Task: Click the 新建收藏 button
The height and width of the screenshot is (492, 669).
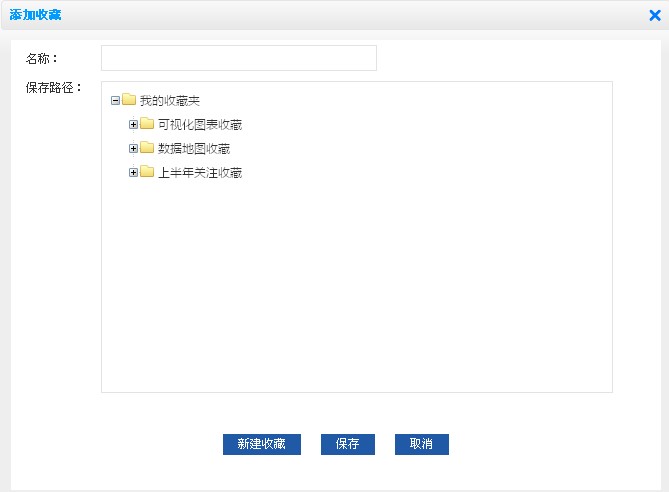Action: 262,444
